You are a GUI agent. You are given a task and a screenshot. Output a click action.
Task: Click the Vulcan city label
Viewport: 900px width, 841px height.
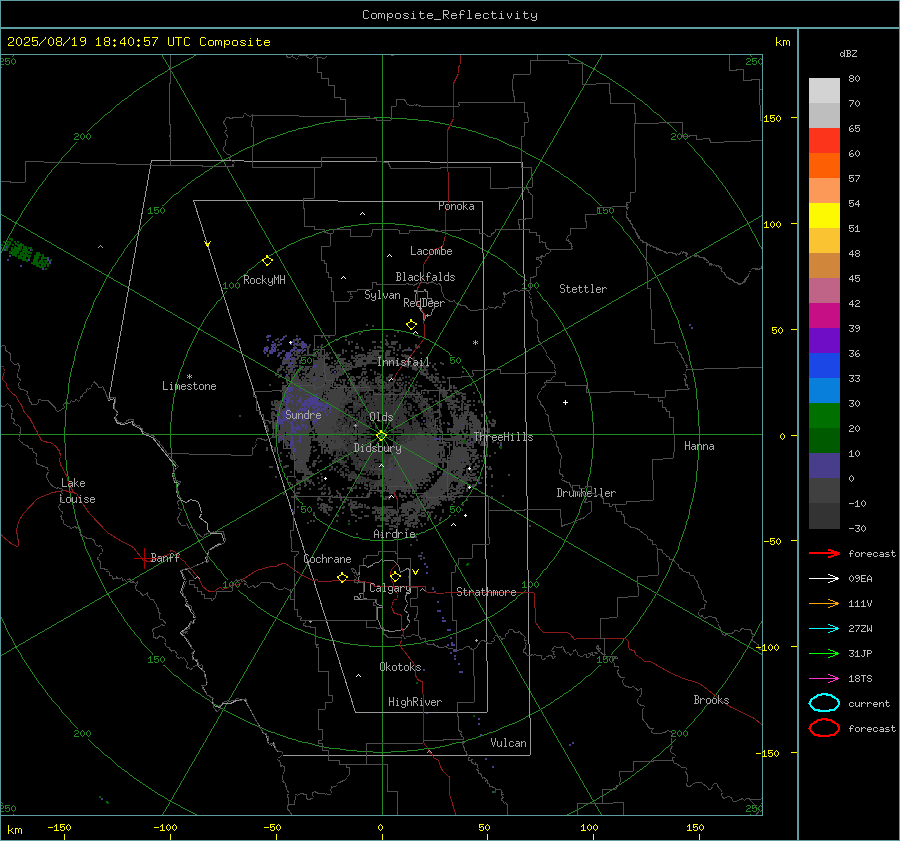(x=509, y=743)
